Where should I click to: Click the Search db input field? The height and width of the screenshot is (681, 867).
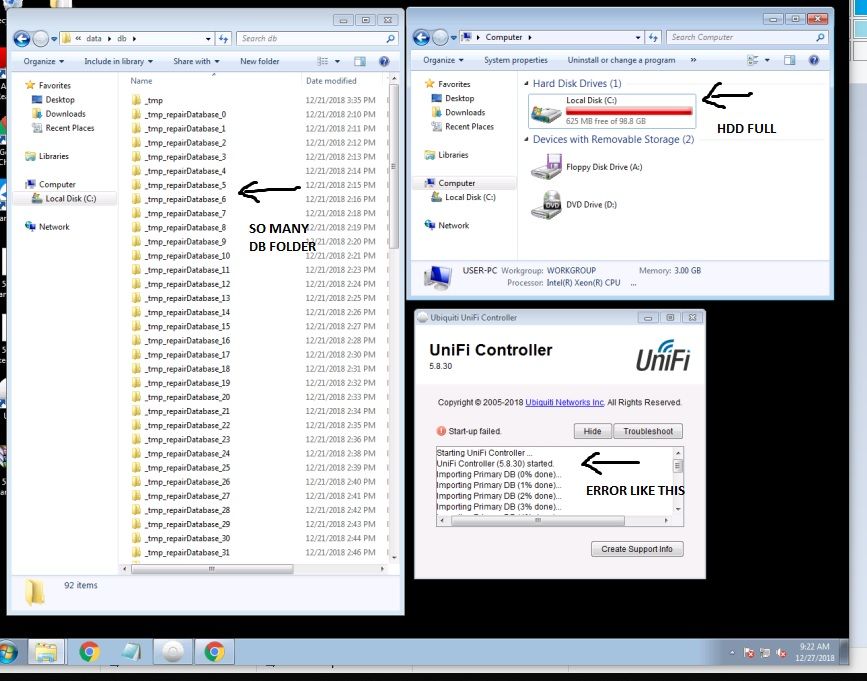310,38
